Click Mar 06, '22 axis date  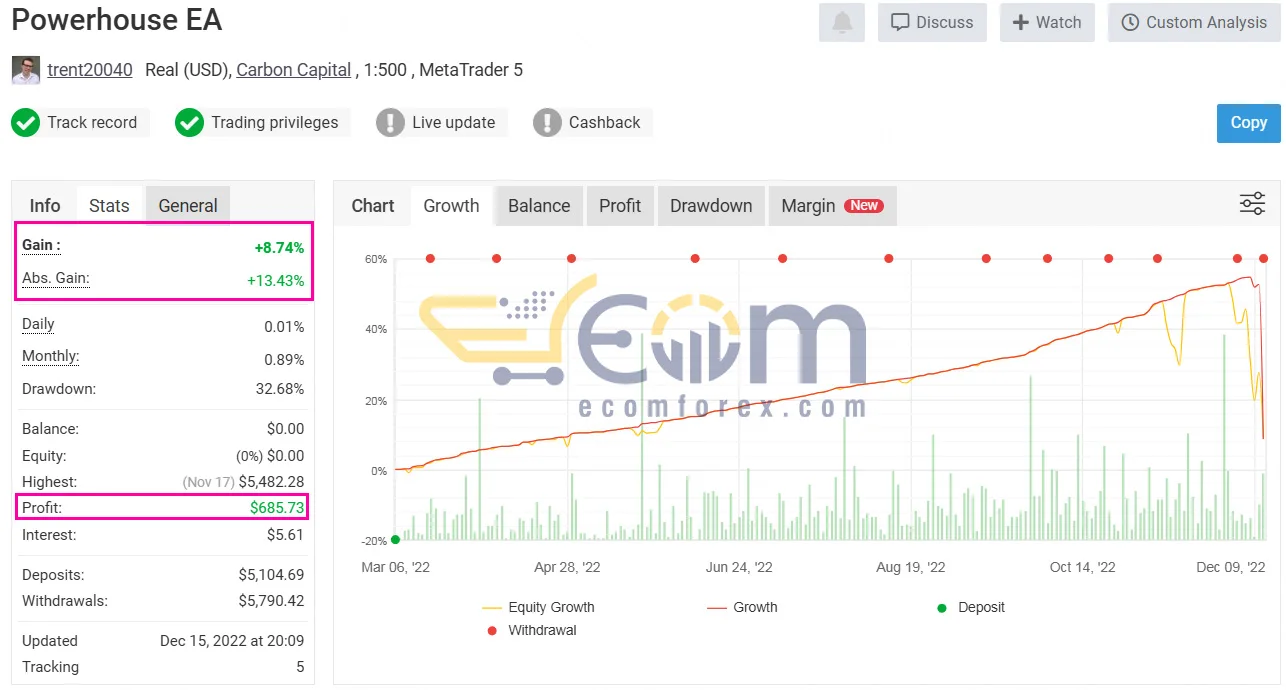tap(395, 567)
